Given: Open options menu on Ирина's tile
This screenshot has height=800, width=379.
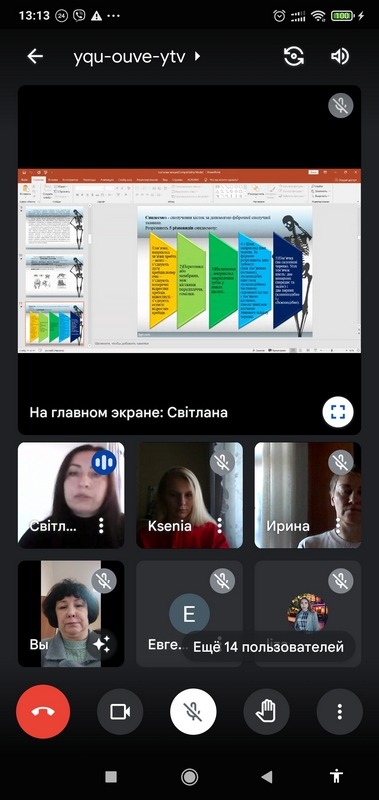Looking at the screenshot, I should click(338, 525).
